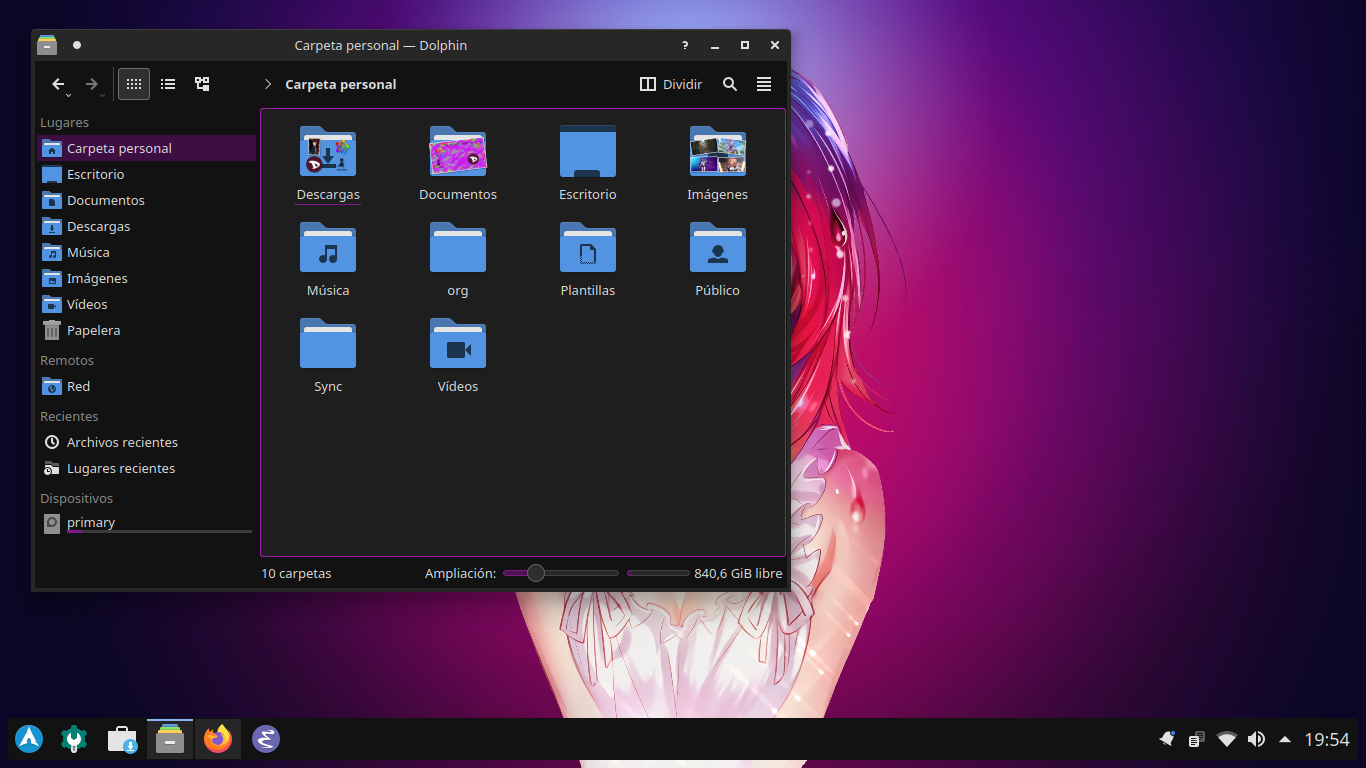Click the 10 carpetas status text

pos(296,574)
